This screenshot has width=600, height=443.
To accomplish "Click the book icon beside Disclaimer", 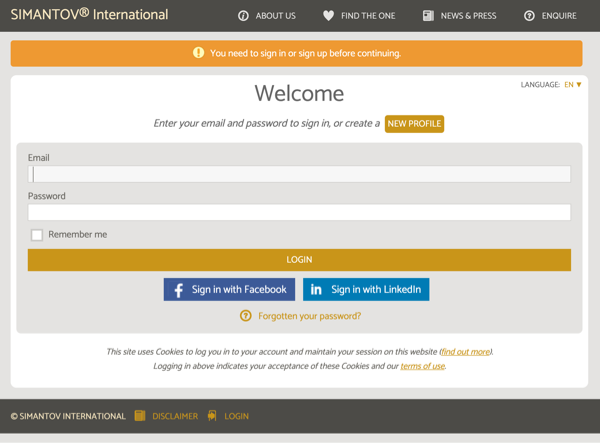I will [x=140, y=415].
